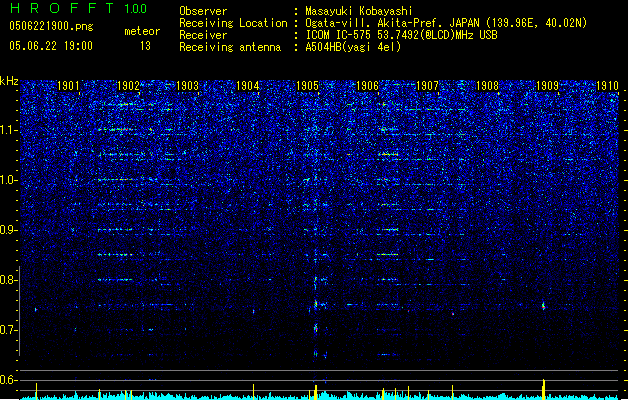
Task: Click the 1902 time marker
Action: click(128, 85)
